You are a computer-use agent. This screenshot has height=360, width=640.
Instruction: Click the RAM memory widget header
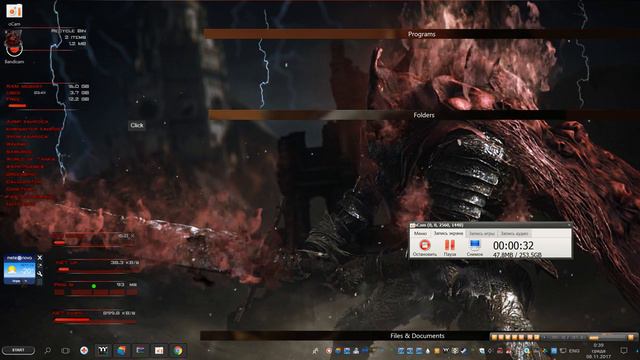click(x=24, y=86)
